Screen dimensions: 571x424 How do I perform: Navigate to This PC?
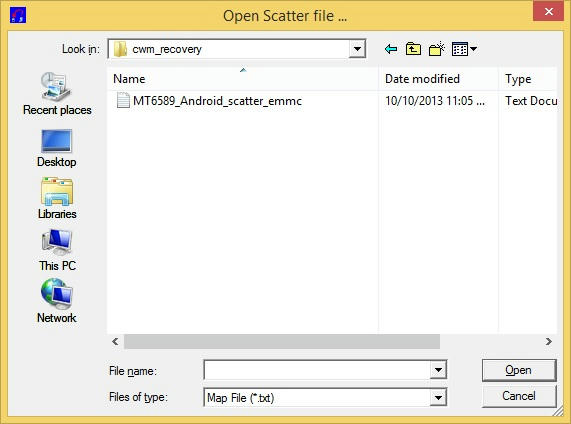coord(57,250)
